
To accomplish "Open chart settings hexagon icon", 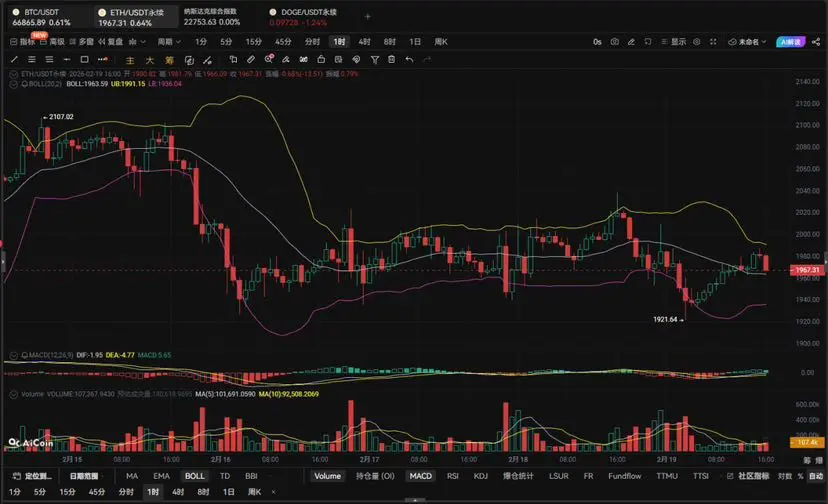I will 697,42.
